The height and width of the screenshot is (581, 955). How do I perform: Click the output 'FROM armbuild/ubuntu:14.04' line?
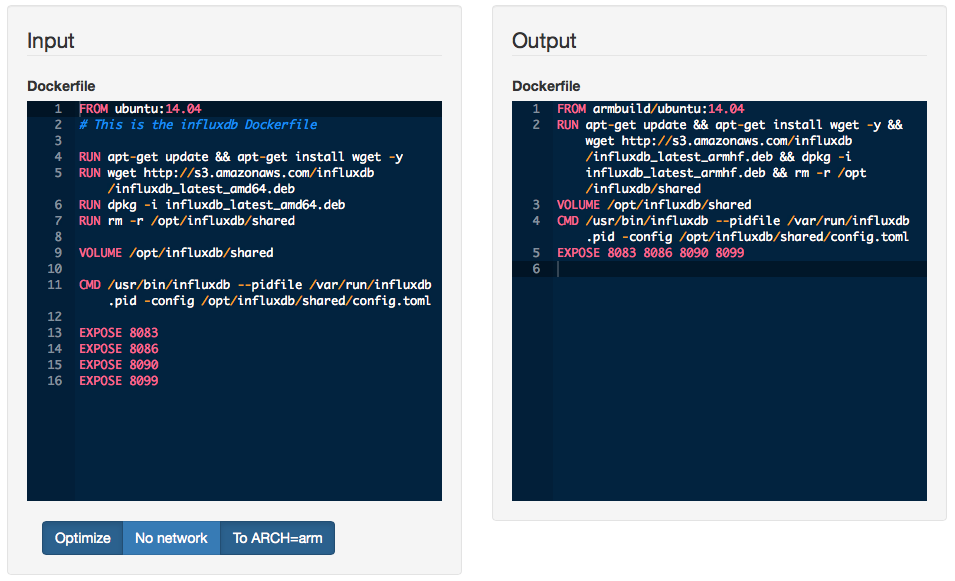coord(650,109)
